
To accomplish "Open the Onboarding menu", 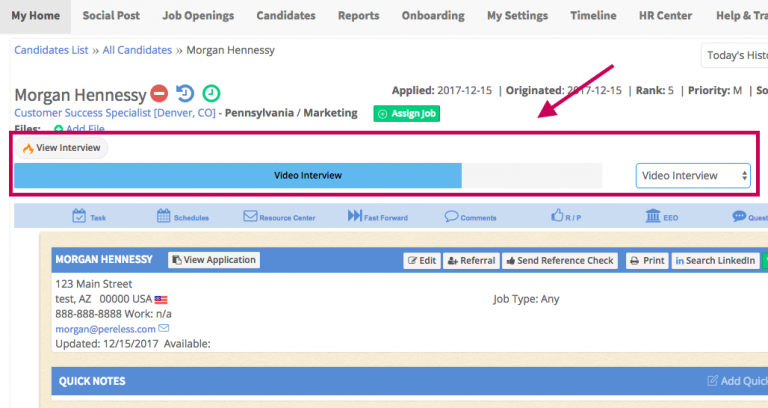I will pos(433,16).
